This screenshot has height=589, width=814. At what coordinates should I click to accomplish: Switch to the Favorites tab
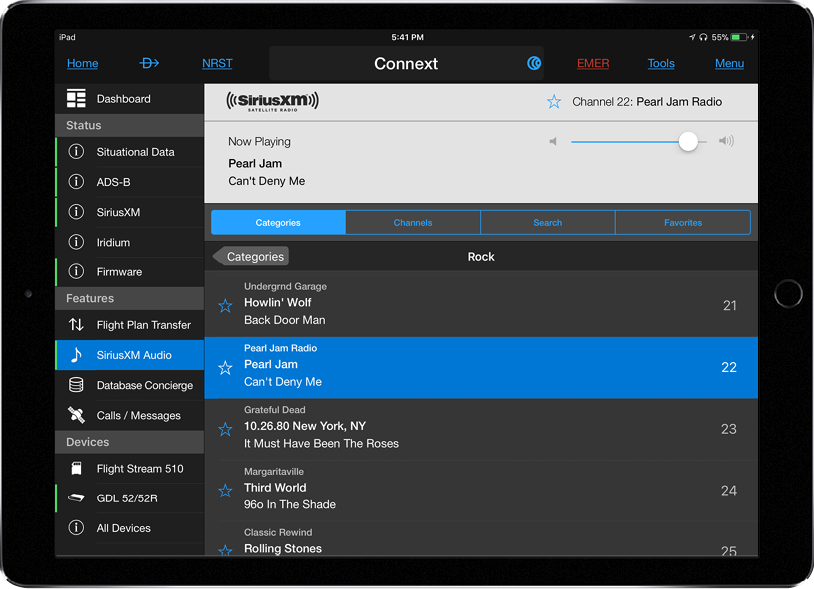[x=683, y=223]
